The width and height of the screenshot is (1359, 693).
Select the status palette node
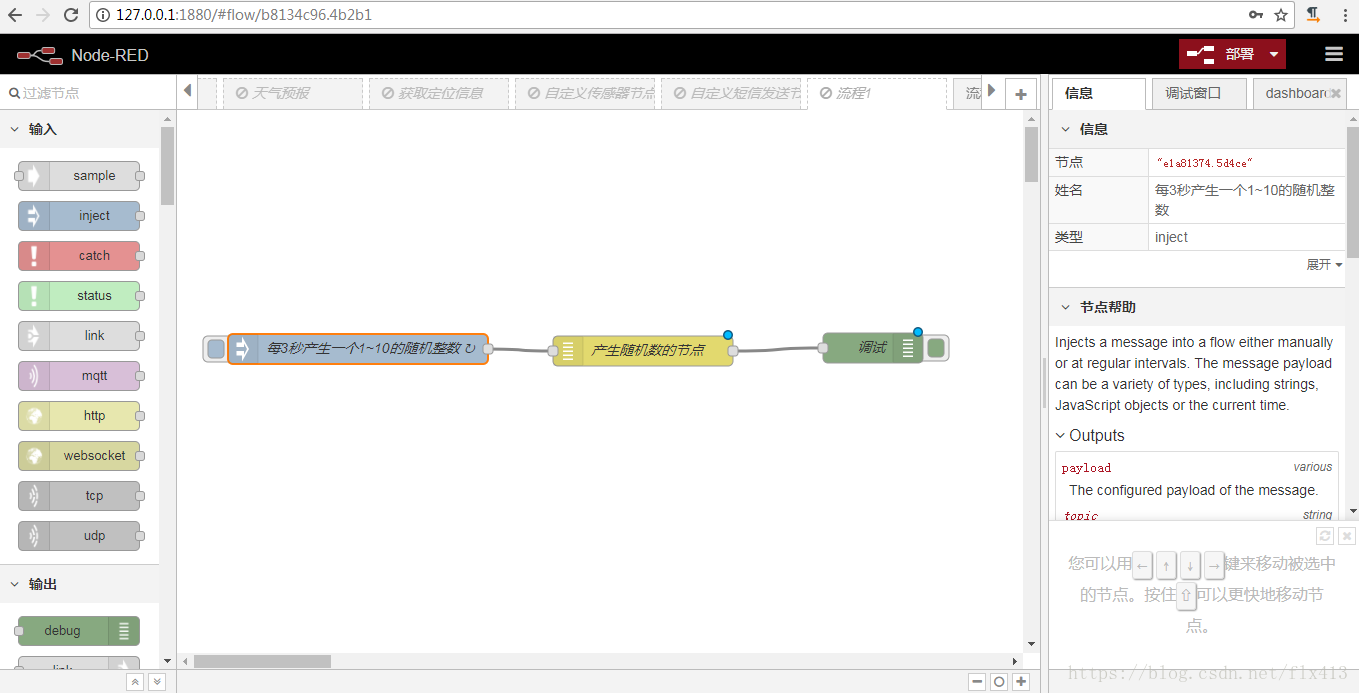point(79,296)
